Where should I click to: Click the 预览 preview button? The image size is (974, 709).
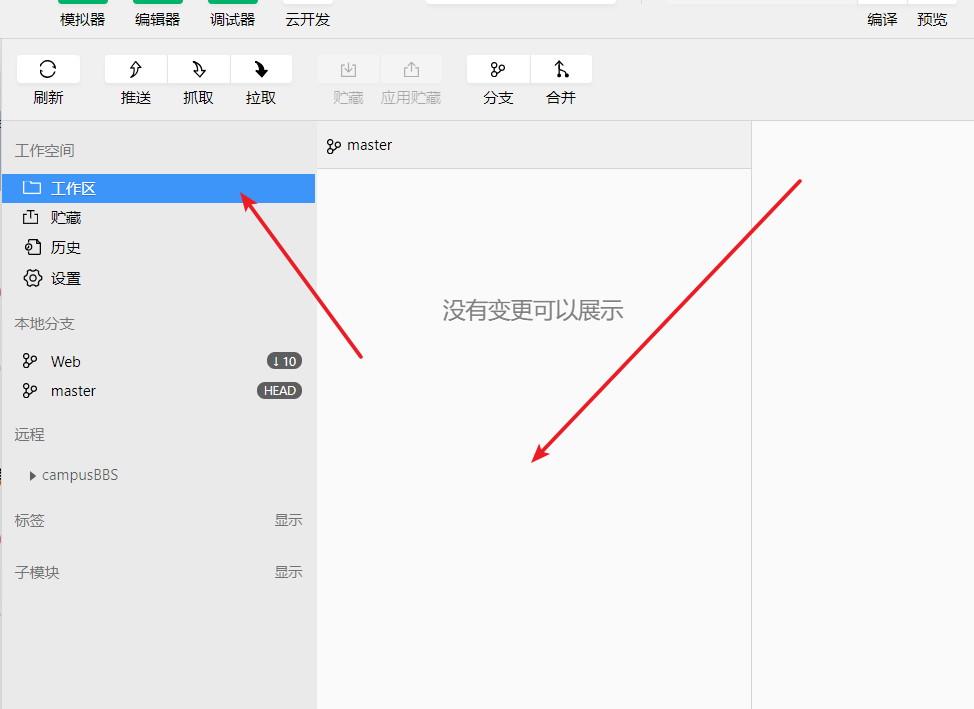pos(932,19)
